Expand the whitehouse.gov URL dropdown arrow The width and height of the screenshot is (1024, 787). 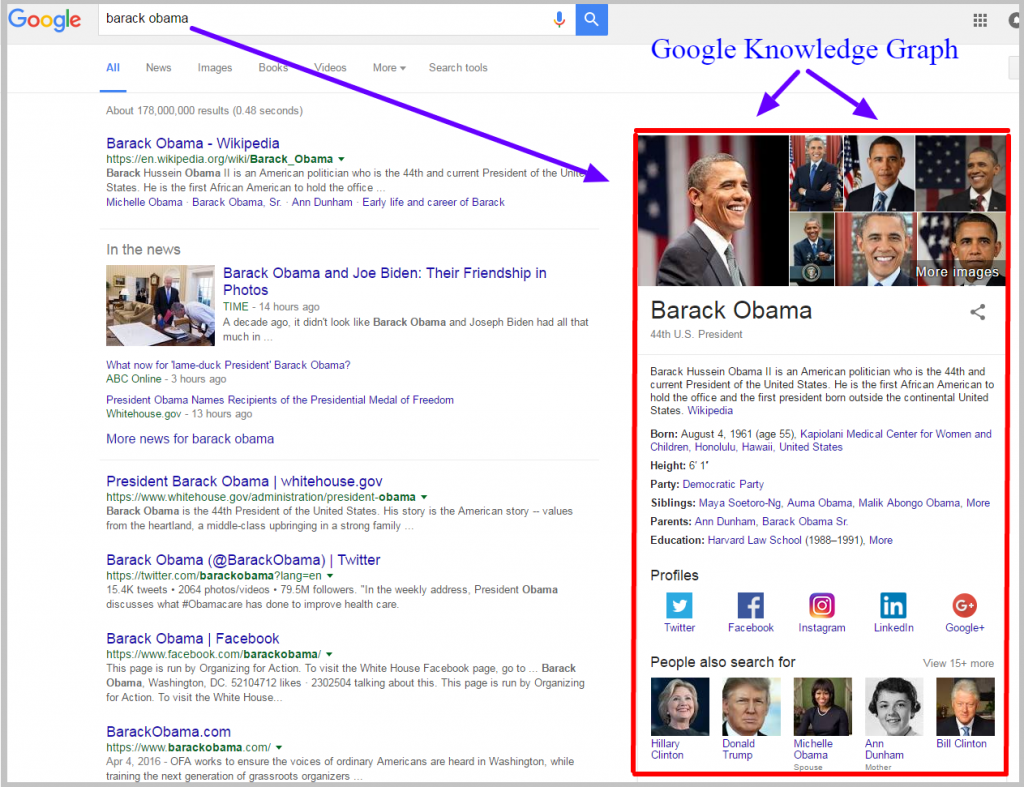coord(424,497)
